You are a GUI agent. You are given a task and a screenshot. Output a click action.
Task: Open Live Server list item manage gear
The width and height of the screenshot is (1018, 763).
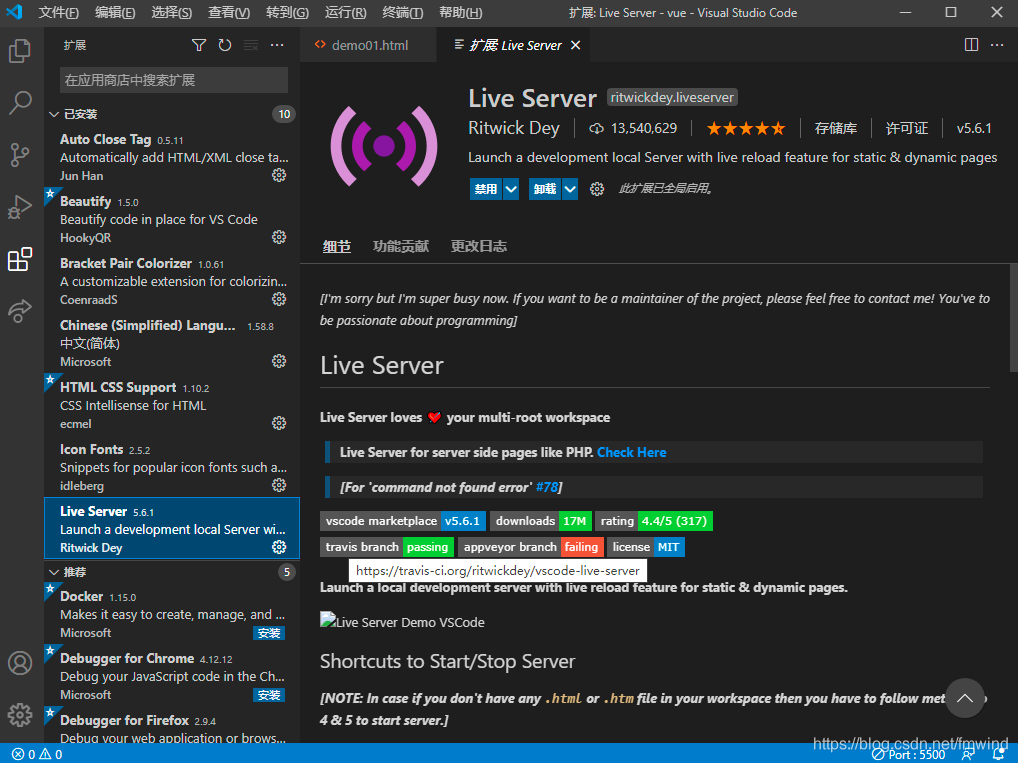(279, 547)
